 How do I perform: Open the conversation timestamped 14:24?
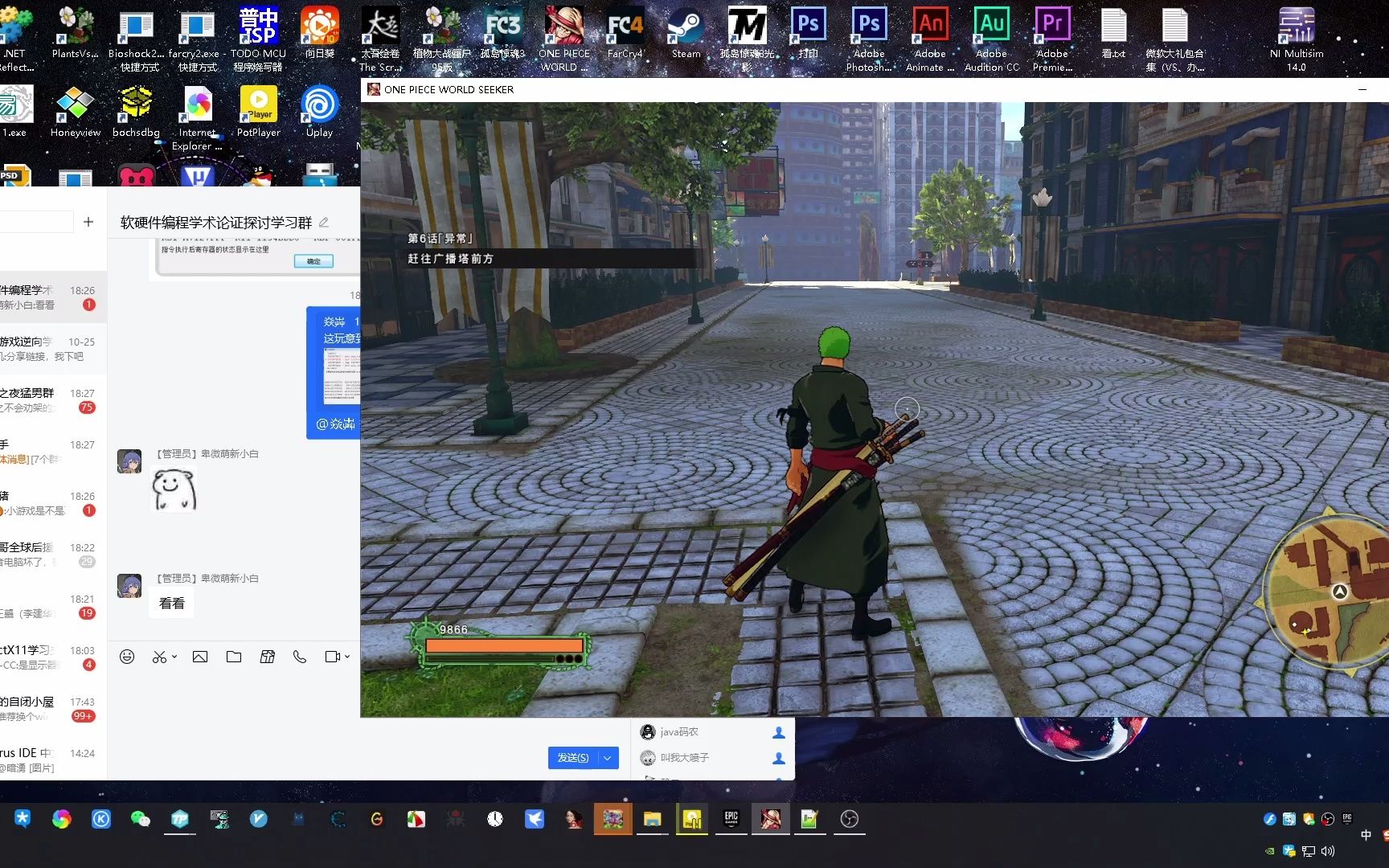pos(53,760)
